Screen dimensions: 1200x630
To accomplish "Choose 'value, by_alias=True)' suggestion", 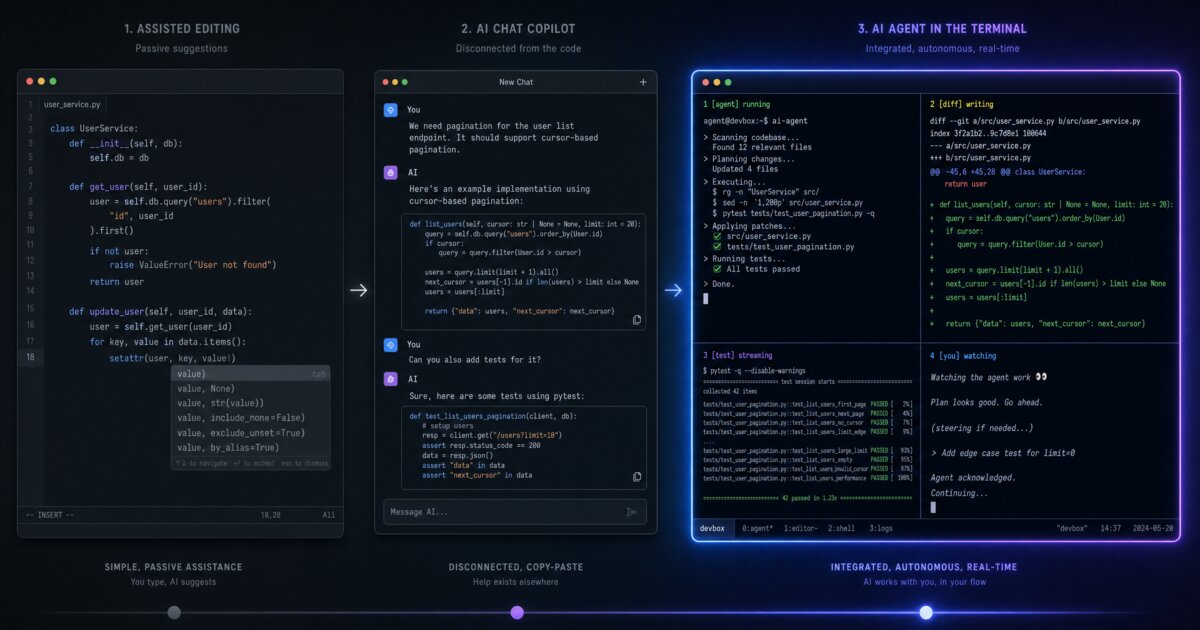I will (250, 447).
